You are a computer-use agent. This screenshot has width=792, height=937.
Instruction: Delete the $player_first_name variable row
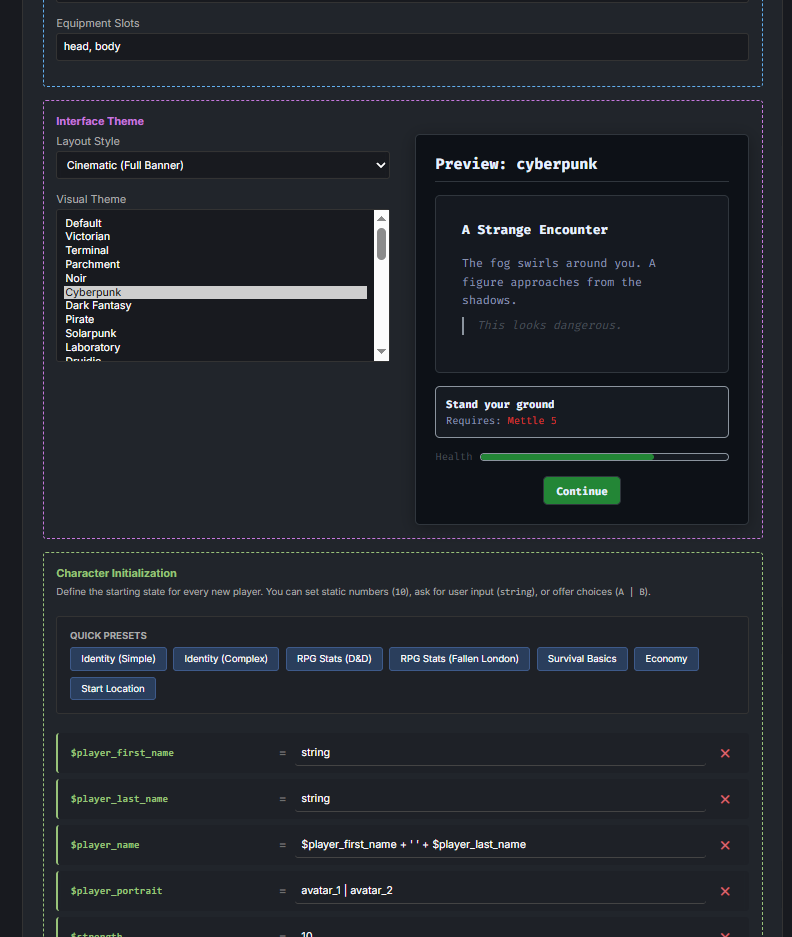pyautogui.click(x=725, y=753)
